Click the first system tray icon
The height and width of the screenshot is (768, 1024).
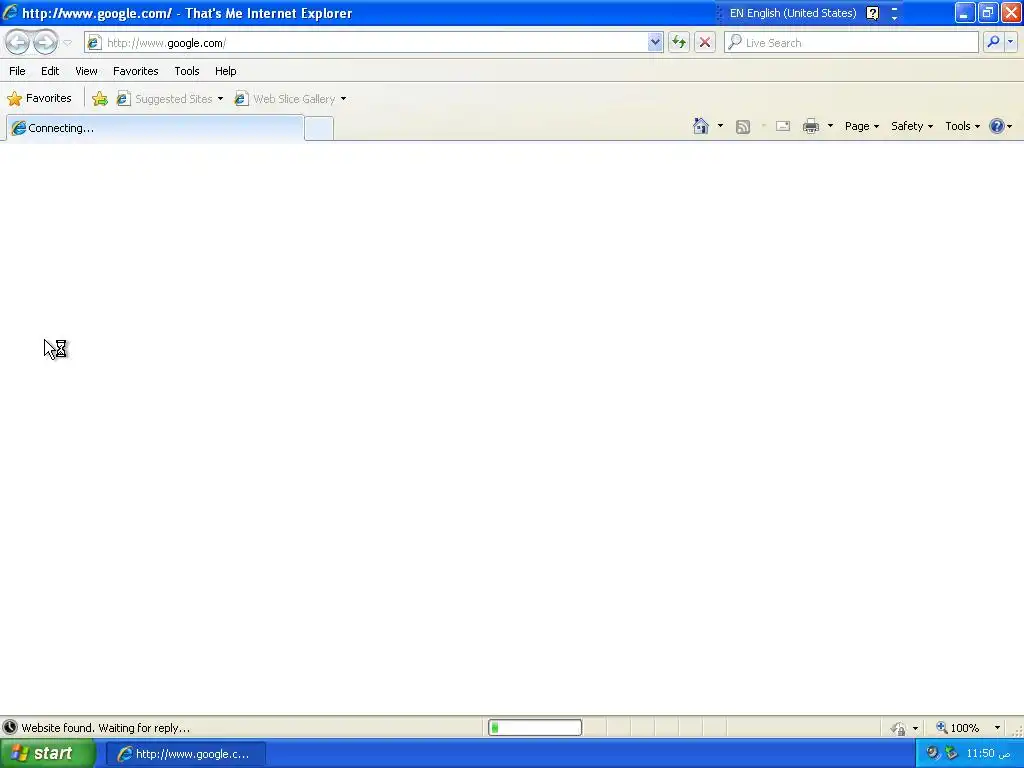pos(933,753)
